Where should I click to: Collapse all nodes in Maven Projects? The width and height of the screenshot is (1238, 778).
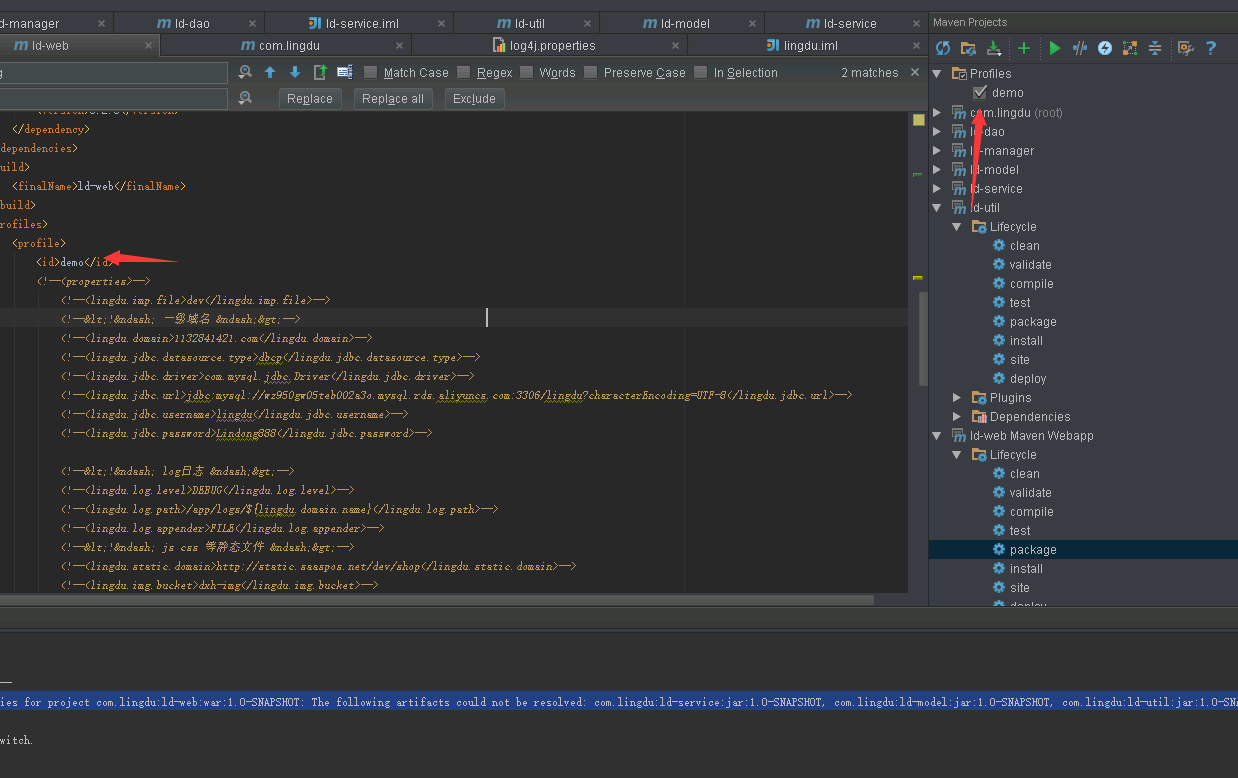click(x=1155, y=48)
